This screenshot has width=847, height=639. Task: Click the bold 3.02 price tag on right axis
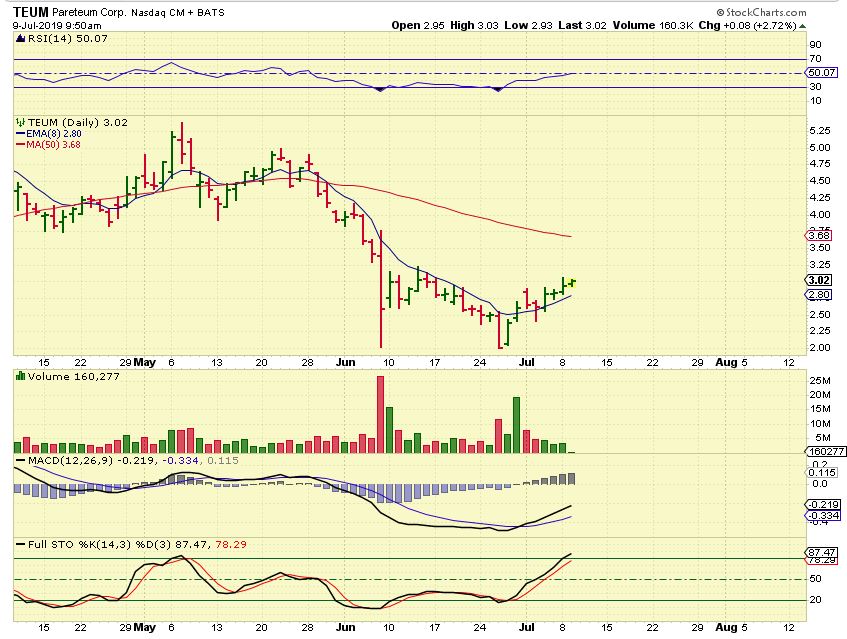click(819, 280)
